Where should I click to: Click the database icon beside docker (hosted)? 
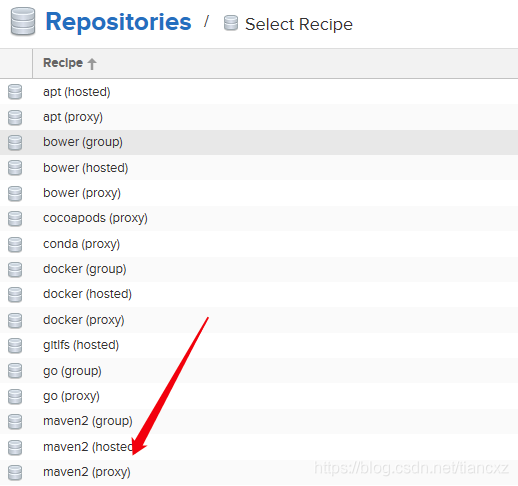coord(15,294)
